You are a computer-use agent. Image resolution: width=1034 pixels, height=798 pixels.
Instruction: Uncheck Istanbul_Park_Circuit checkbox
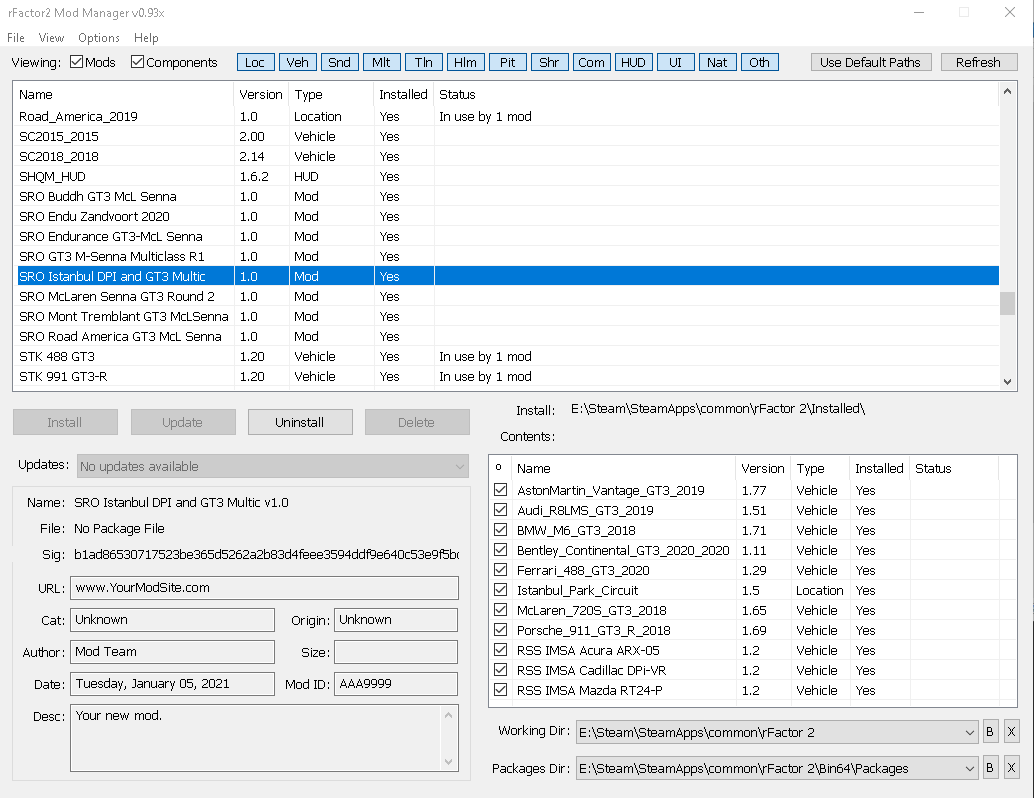(x=501, y=590)
